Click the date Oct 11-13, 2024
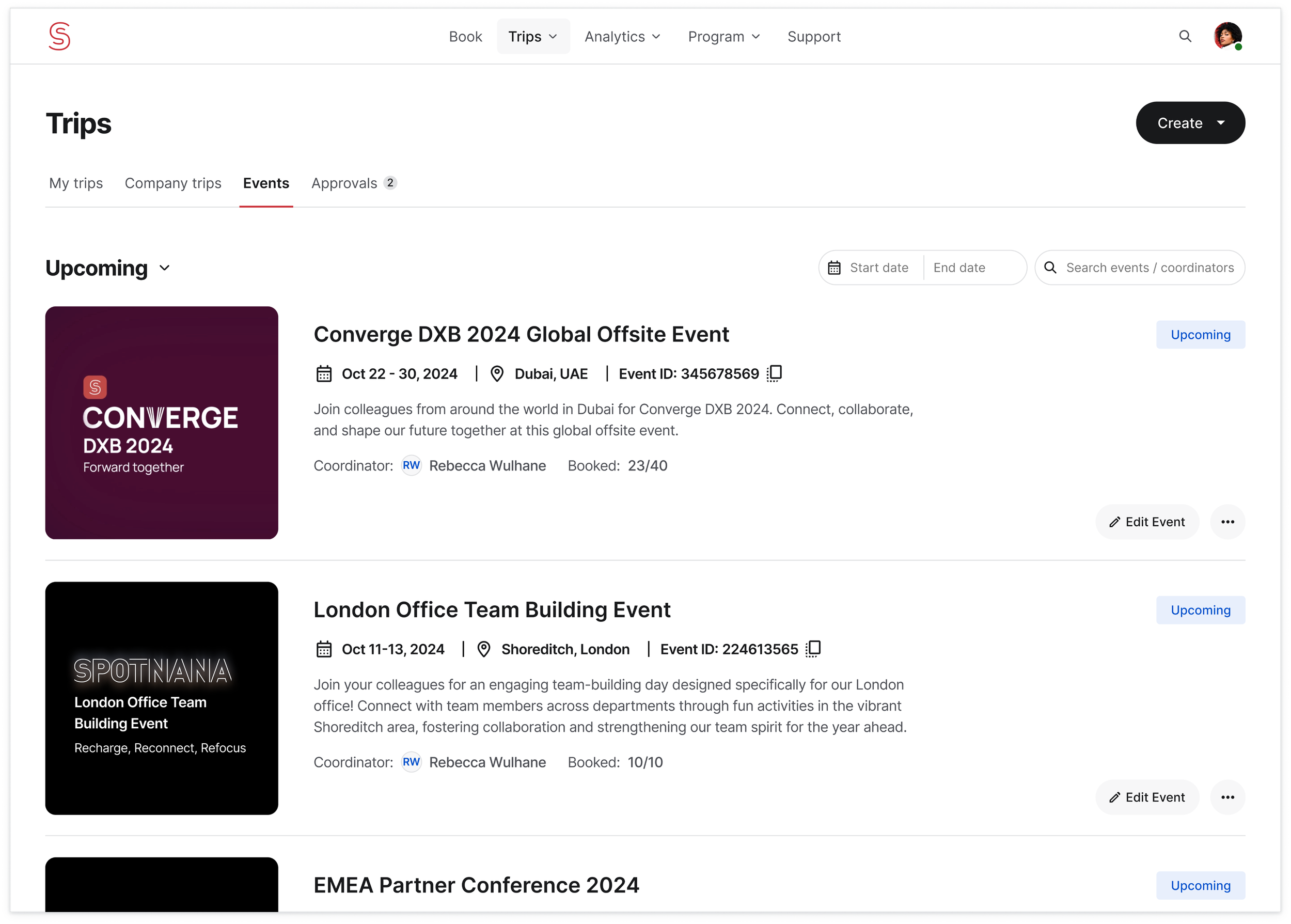The width and height of the screenshot is (1291, 924). click(392, 649)
